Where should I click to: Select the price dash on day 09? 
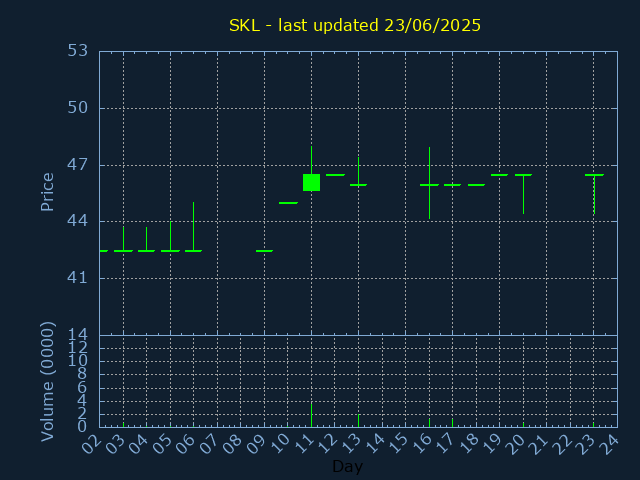(264, 251)
